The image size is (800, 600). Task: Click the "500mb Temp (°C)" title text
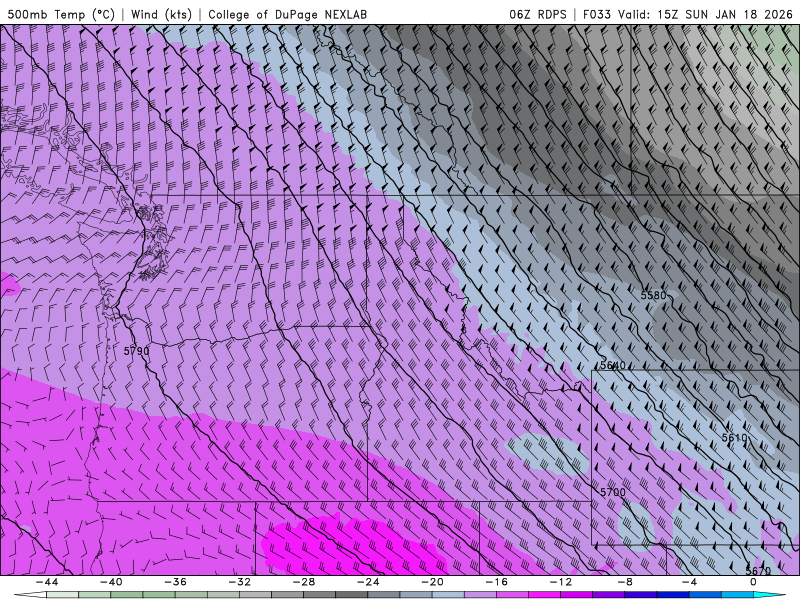point(61,14)
